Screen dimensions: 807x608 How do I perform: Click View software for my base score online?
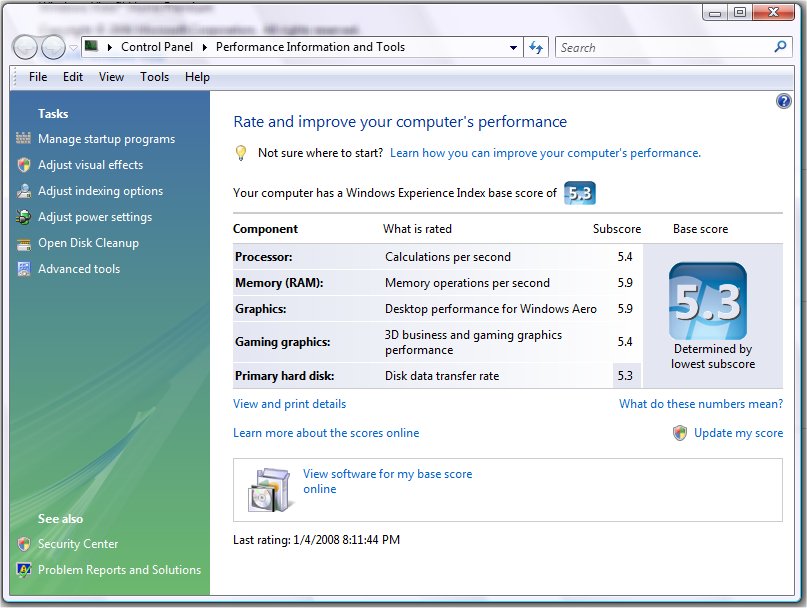click(x=387, y=481)
